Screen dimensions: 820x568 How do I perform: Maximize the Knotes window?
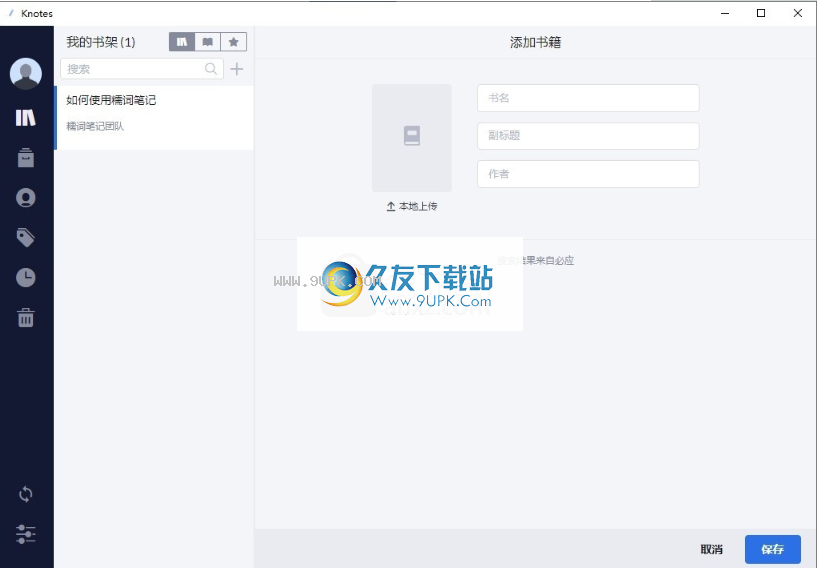click(x=761, y=13)
